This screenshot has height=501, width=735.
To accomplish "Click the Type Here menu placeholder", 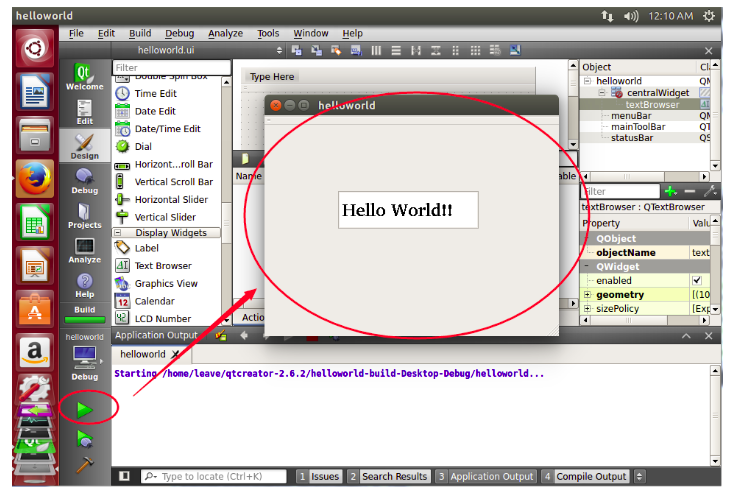I will pyautogui.click(x=272, y=76).
